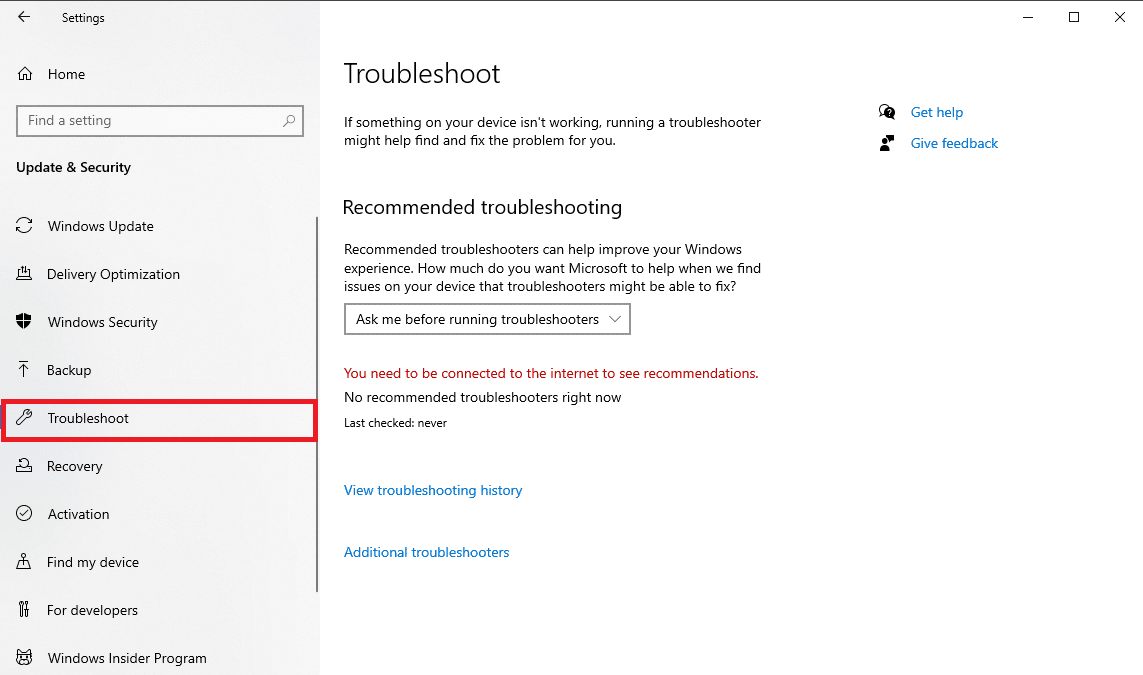Open the Additional troubleshooters link
The image size is (1143, 675).
click(426, 552)
